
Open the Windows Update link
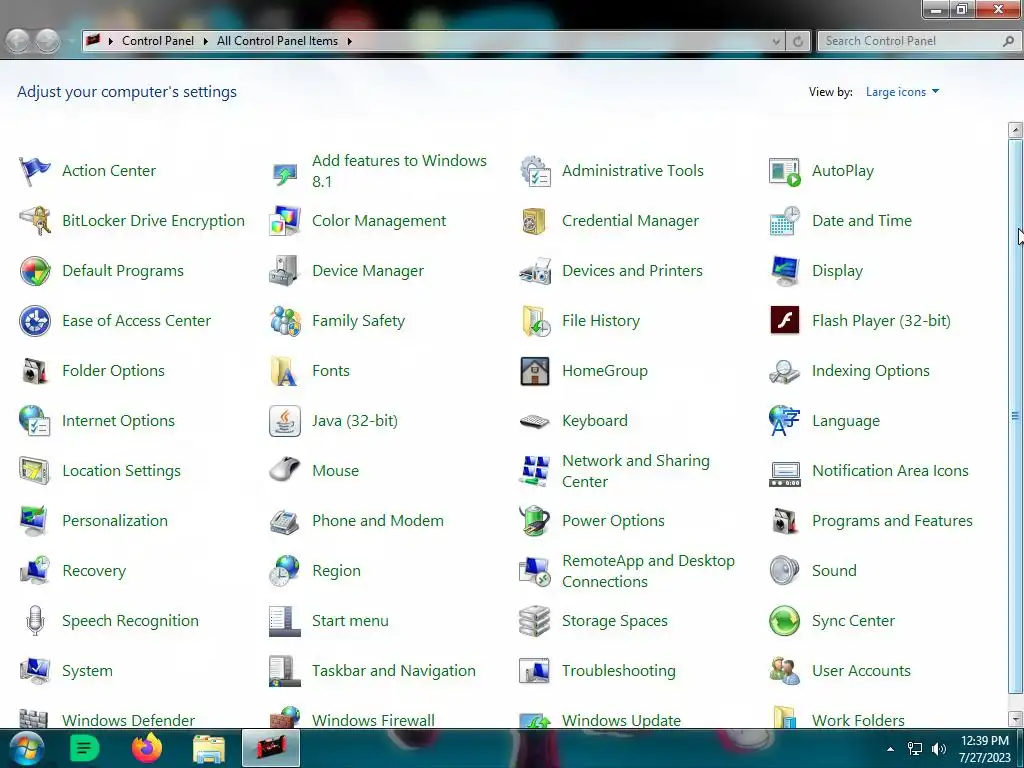(x=621, y=720)
